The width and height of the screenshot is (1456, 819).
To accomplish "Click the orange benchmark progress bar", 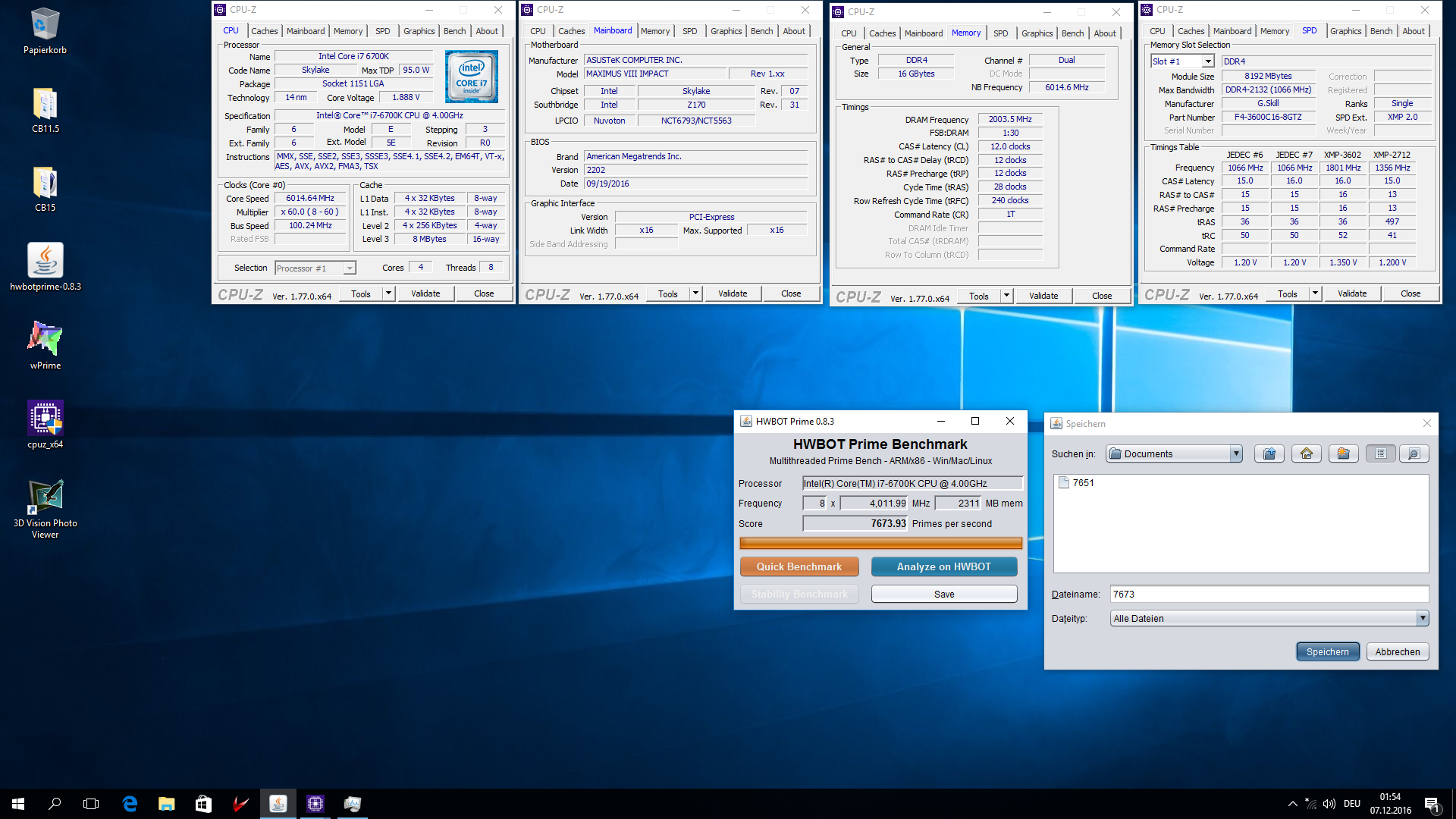I will [x=880, y=543].
